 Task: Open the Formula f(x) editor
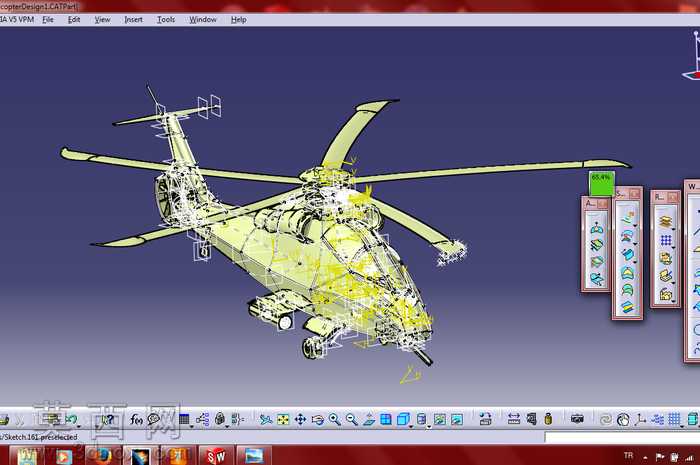coord(136,419)
